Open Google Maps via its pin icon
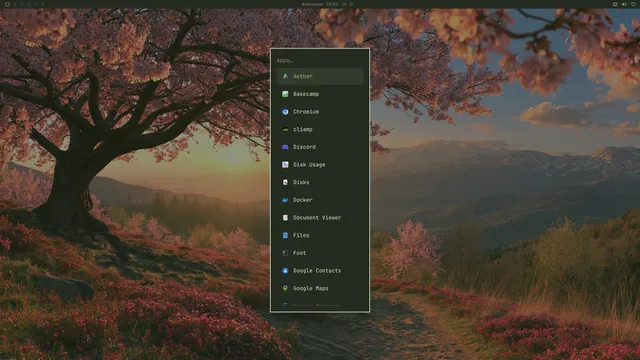The width and height of the screenshot is (640, 360). 285,288
